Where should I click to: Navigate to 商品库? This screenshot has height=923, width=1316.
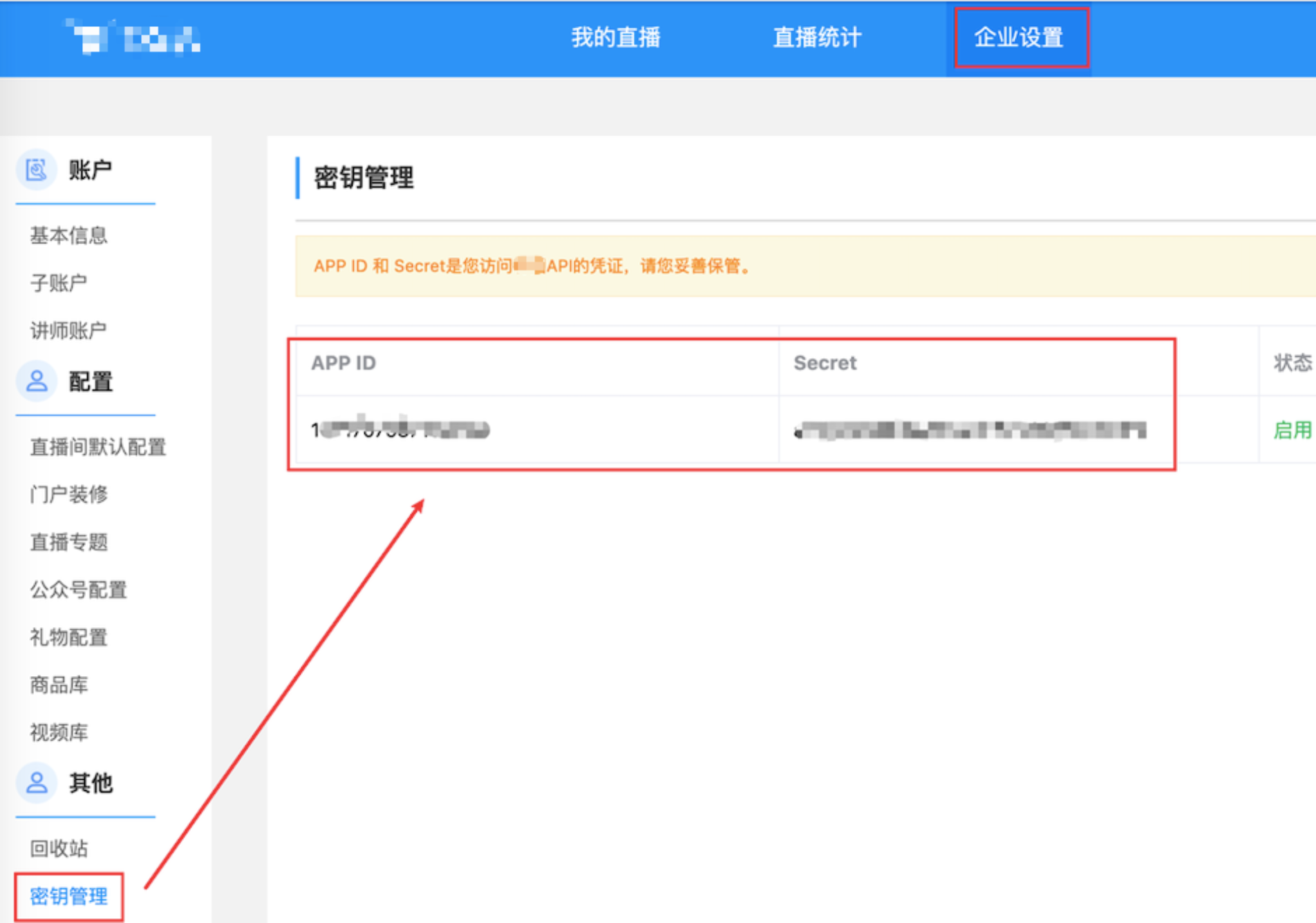[59, 685]
